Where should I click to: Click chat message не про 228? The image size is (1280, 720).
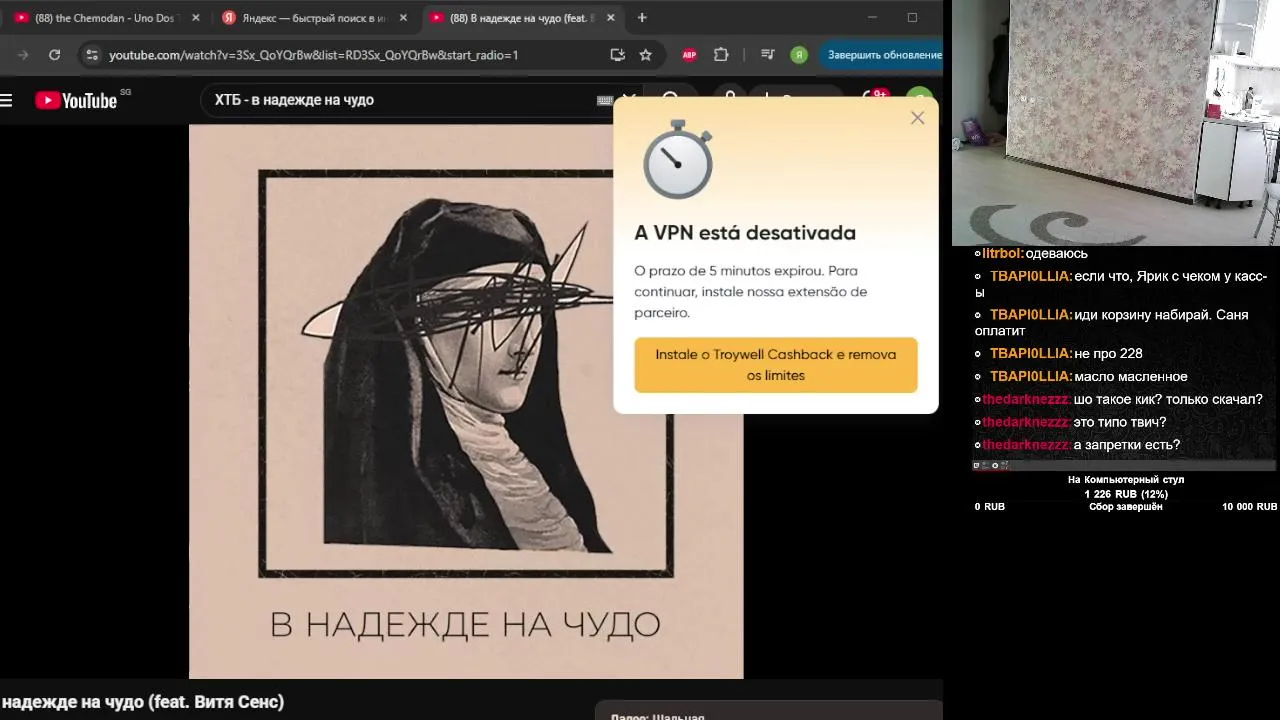click(x=1108, y=354)
